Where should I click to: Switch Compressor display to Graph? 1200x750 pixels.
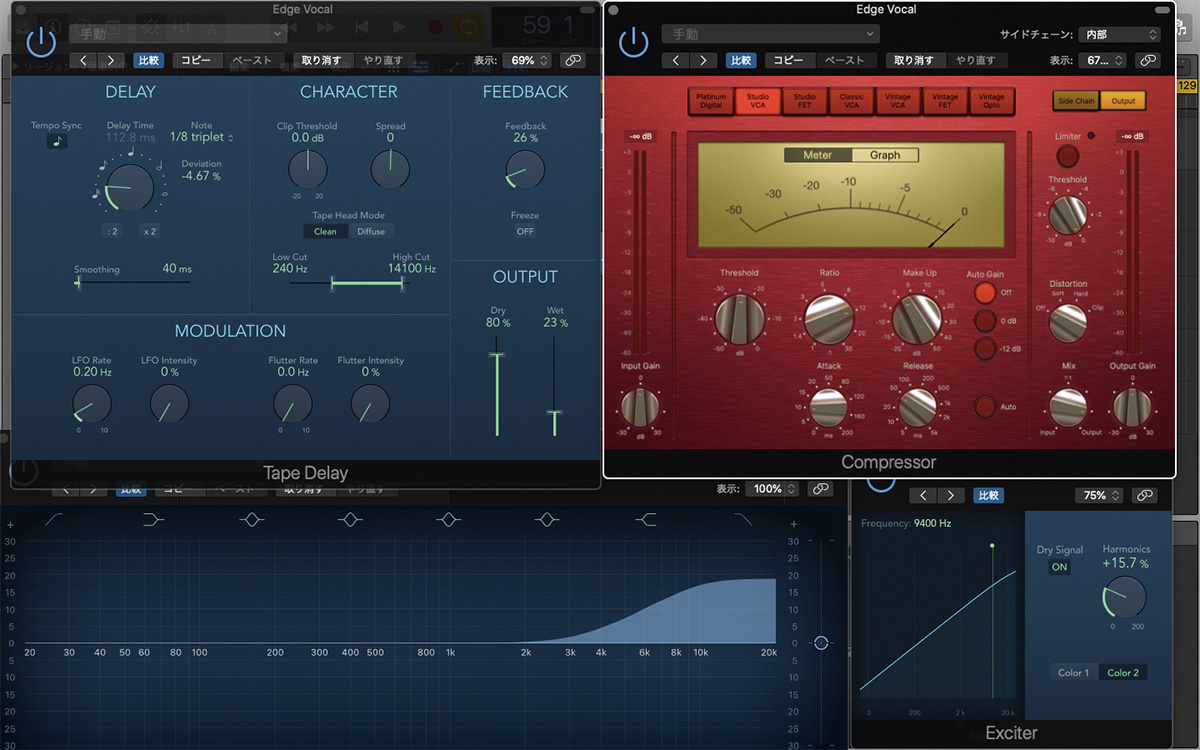pyautogui.click(x=885, y=155)
